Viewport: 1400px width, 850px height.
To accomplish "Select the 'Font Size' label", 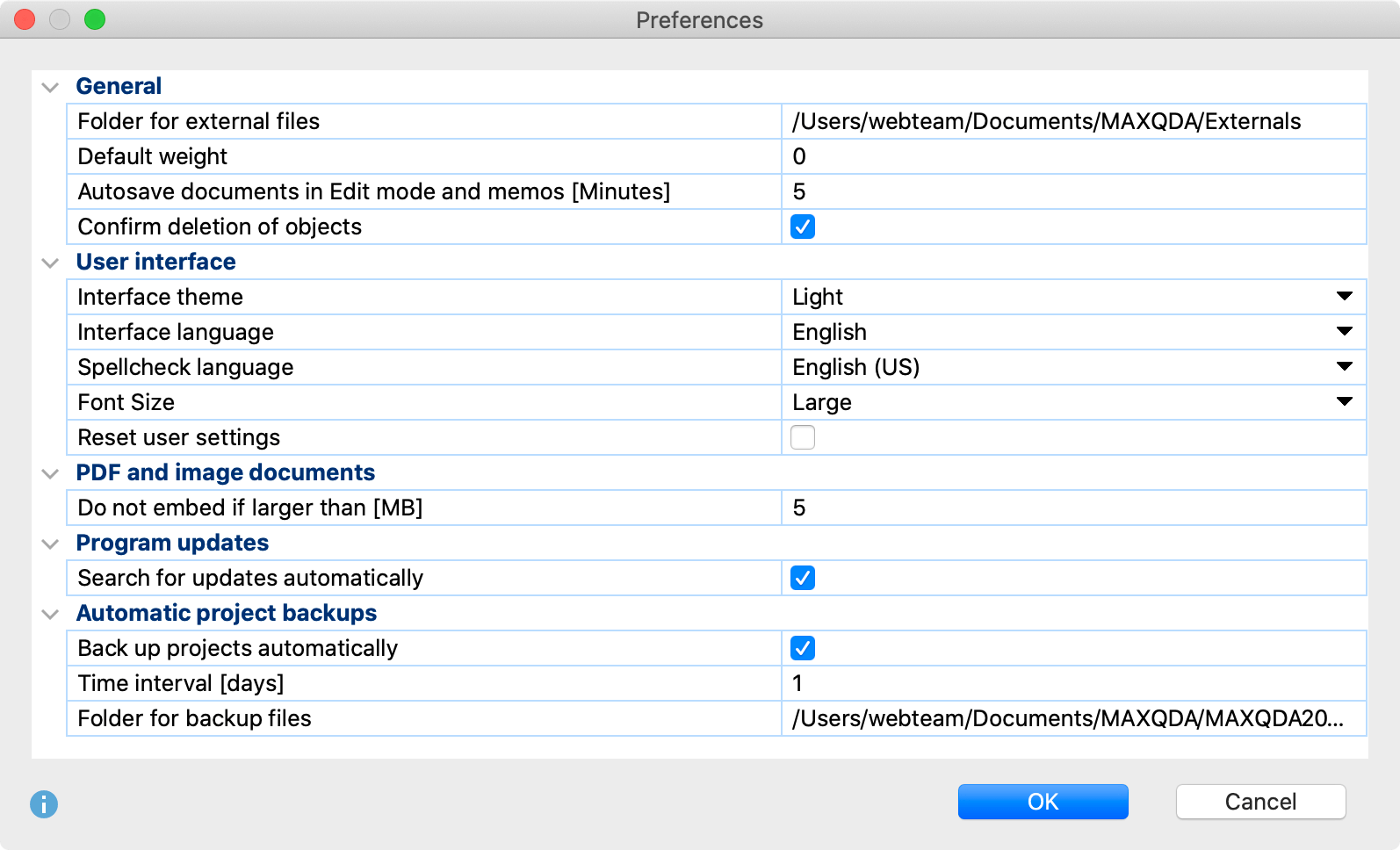I will click(x=126, y=402).
